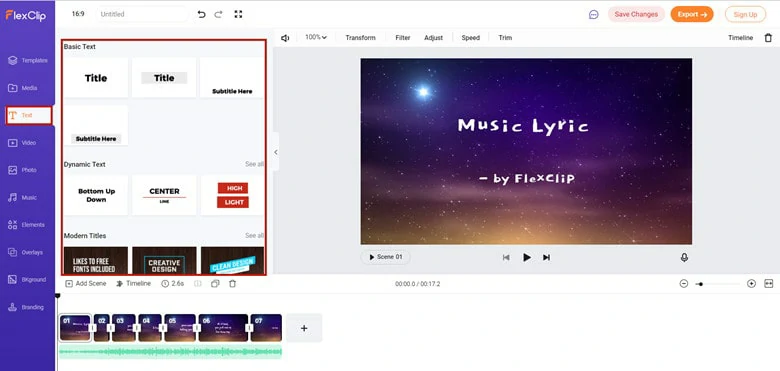Play the video preview
This screenshot has height=371, width=780.
pos(527,257)
